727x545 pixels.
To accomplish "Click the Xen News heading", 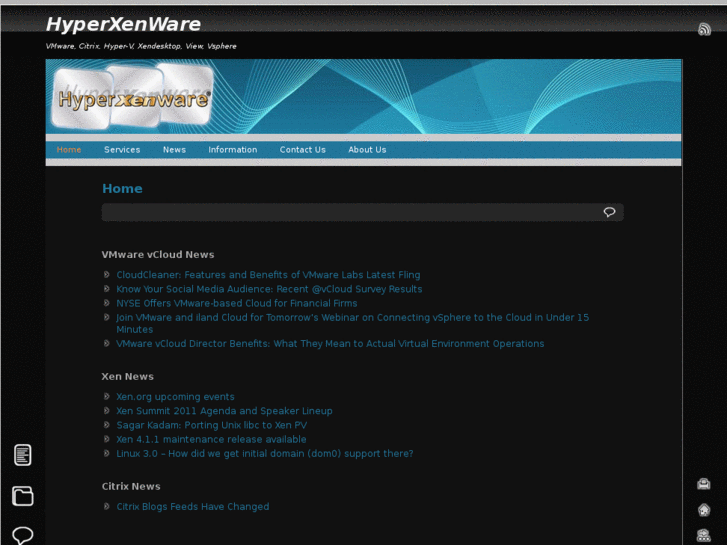I will (128, 377).
